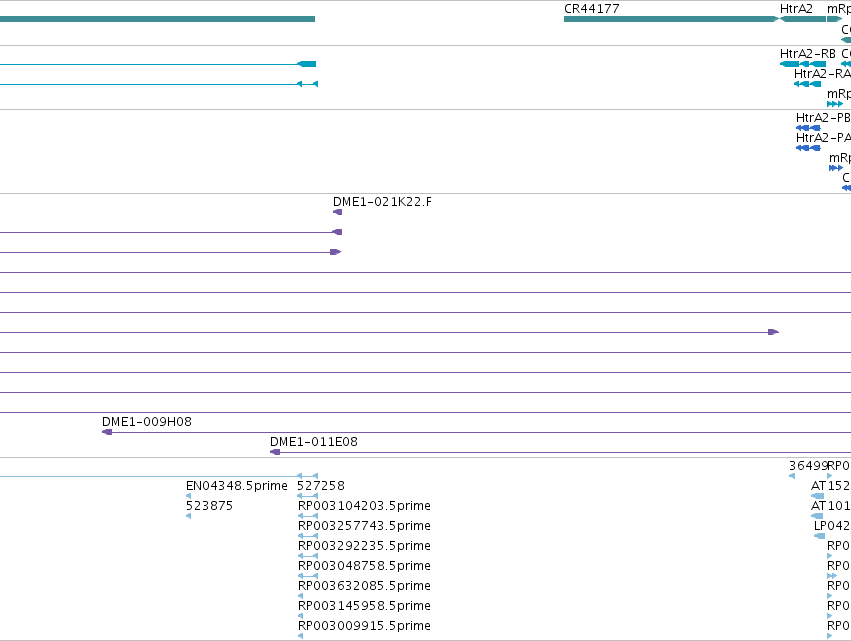
Task: Click the HtrA2-PB protein feature
Action: click(808, 128)
